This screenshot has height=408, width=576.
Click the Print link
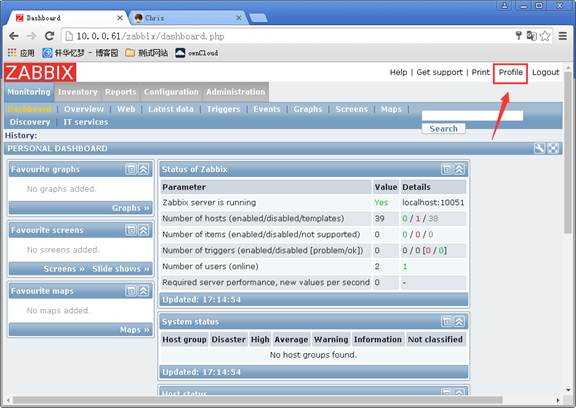(480, 72)
